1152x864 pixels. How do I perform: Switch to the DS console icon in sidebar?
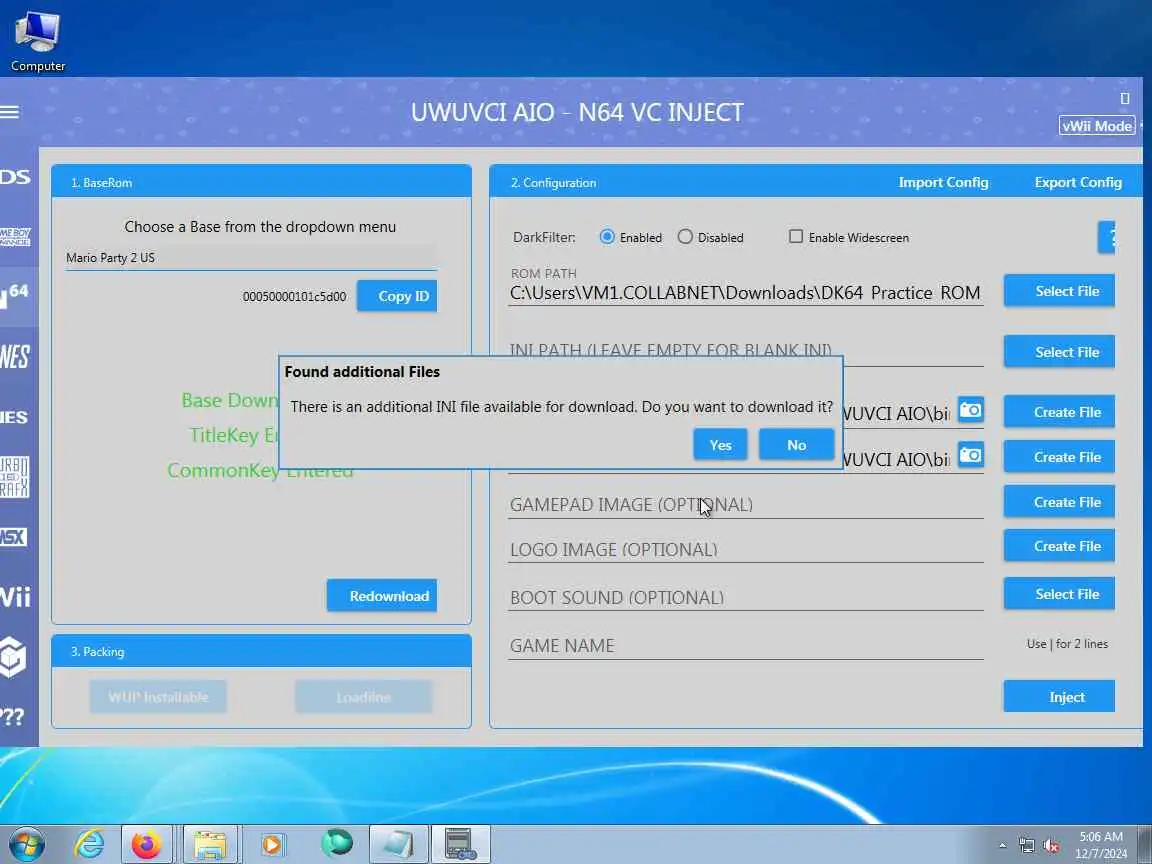(x=15, y=176)
